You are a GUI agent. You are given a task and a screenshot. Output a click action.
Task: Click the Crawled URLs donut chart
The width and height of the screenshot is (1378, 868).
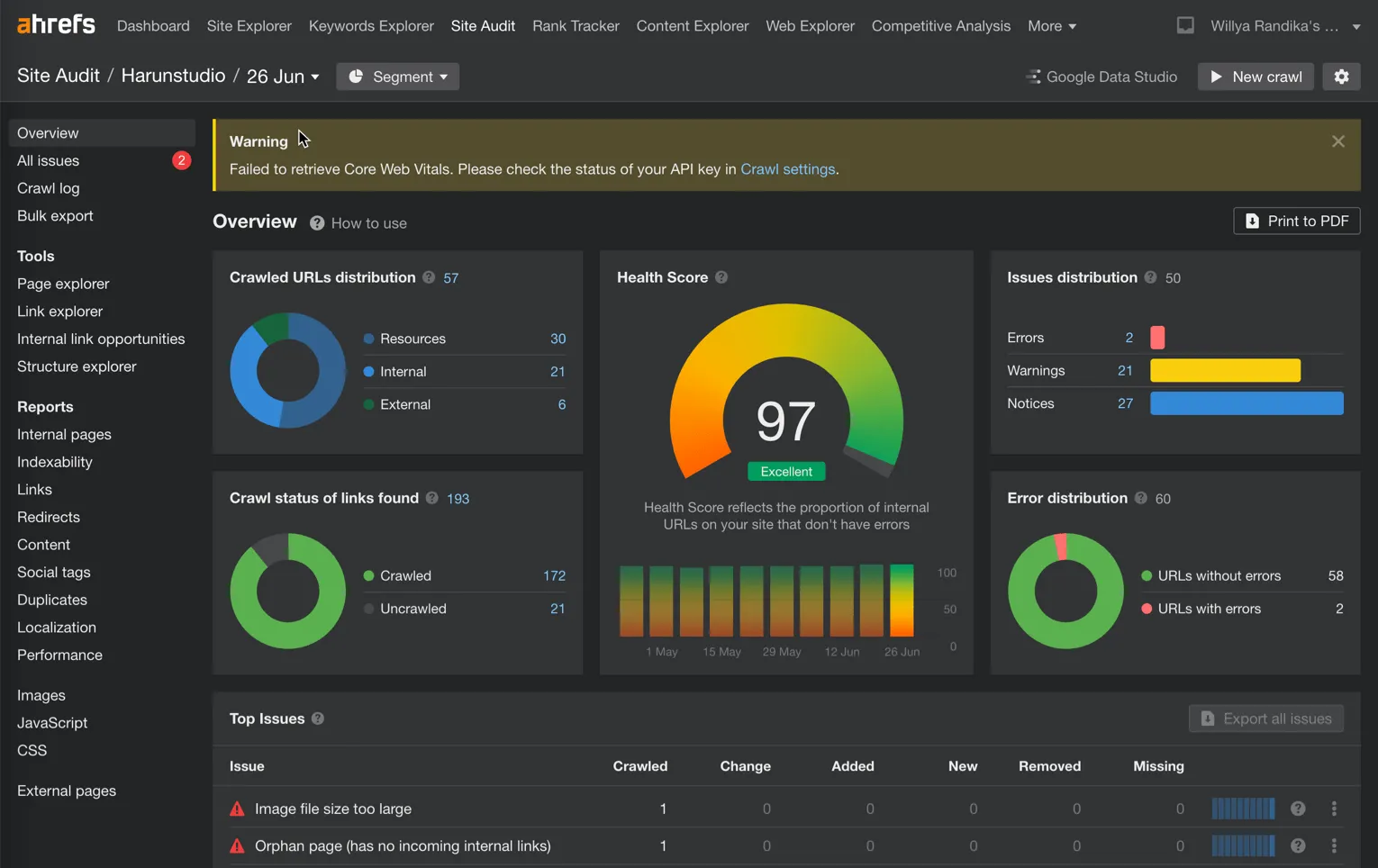click(x=288, y=370)
